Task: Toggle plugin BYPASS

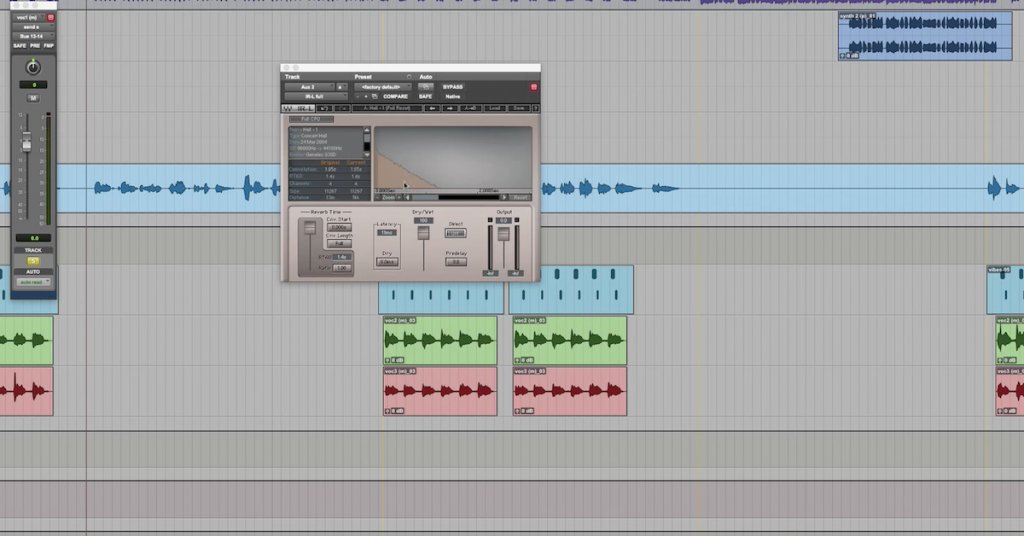Action: click(453, 87)
